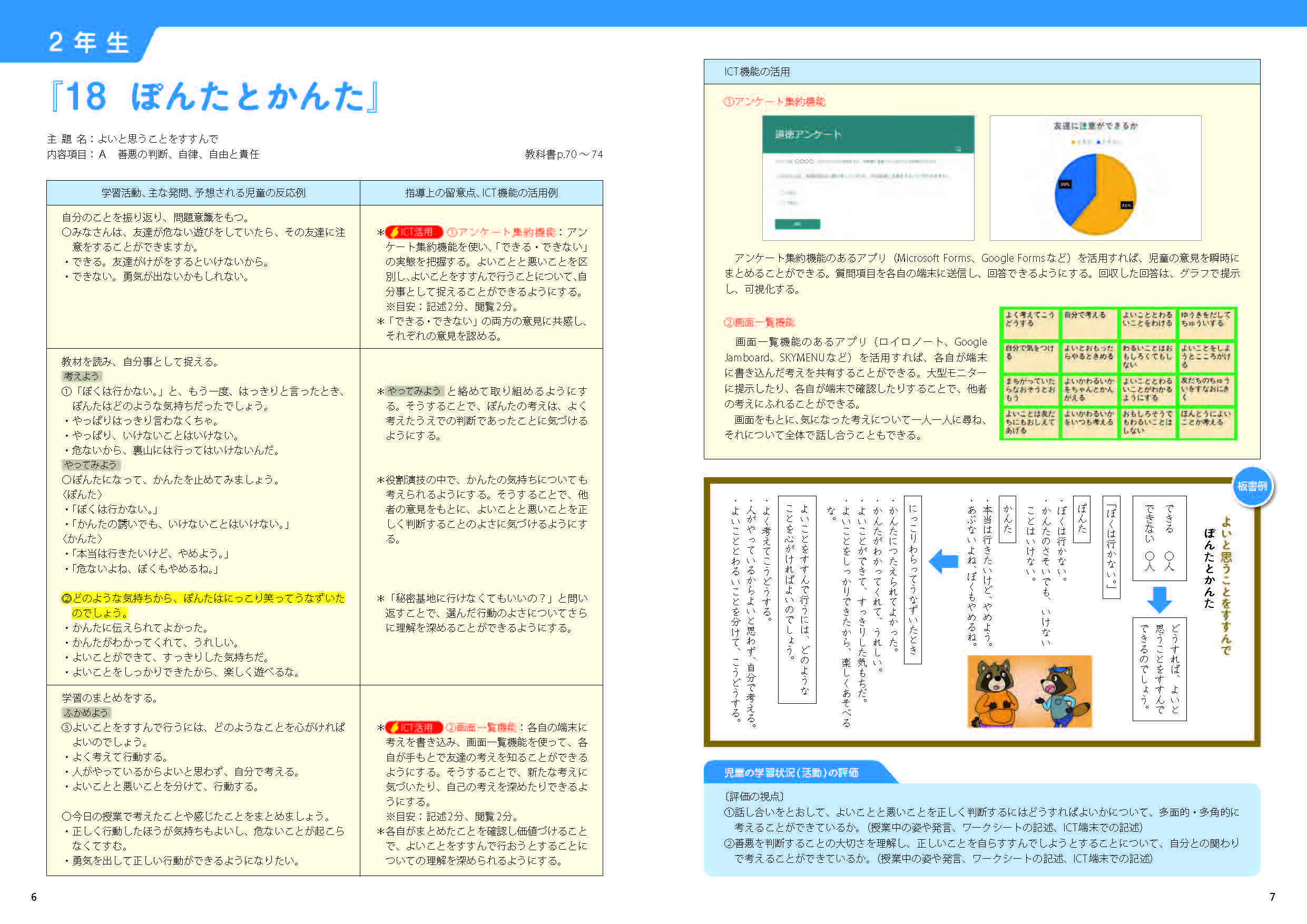Open the 道徳アンケート form screenshot

coord(868,178)
